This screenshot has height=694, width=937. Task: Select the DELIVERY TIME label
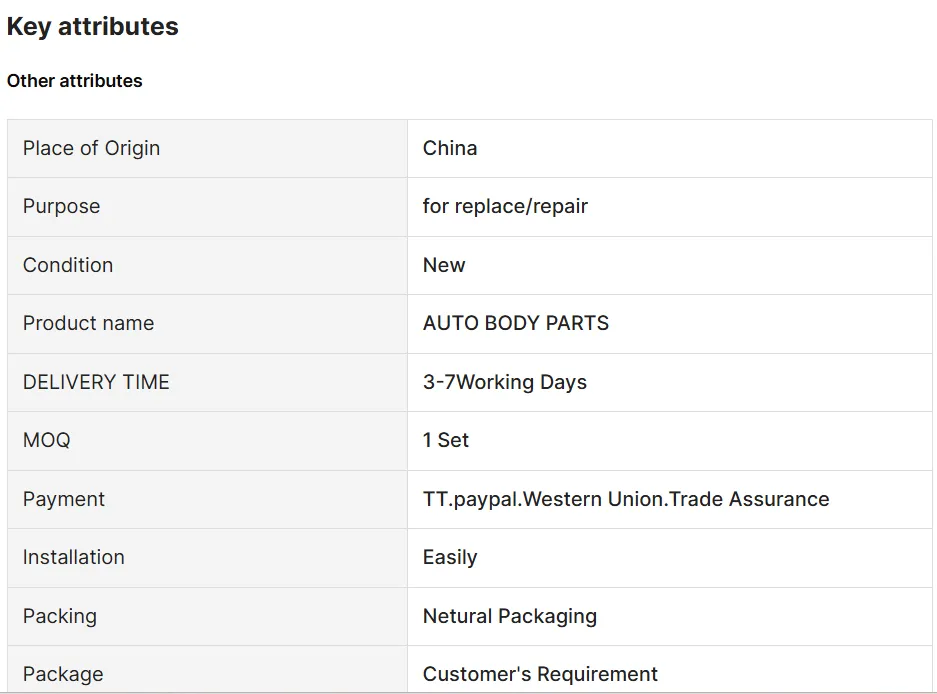96,382
